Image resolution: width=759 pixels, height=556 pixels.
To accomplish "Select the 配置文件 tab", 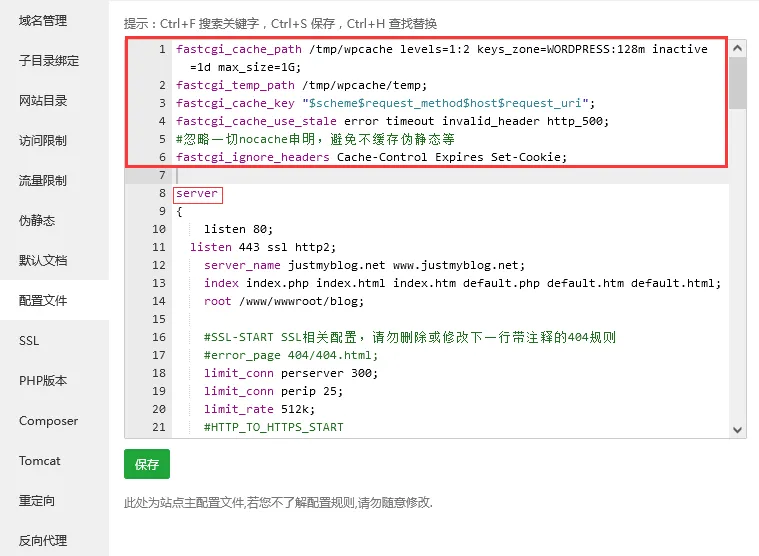I will (43, 301).
